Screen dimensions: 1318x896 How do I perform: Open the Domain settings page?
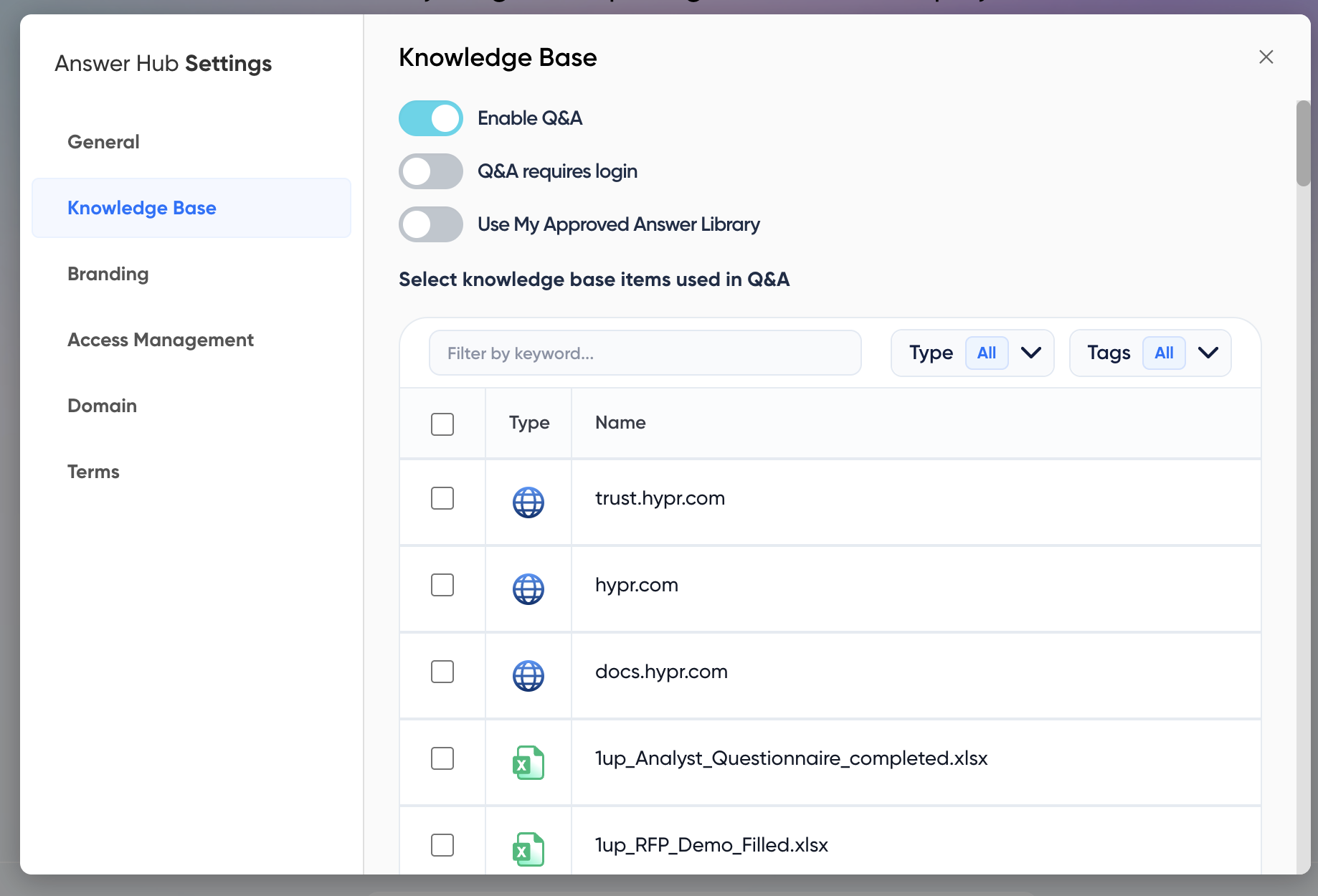(x=102, y=406)
